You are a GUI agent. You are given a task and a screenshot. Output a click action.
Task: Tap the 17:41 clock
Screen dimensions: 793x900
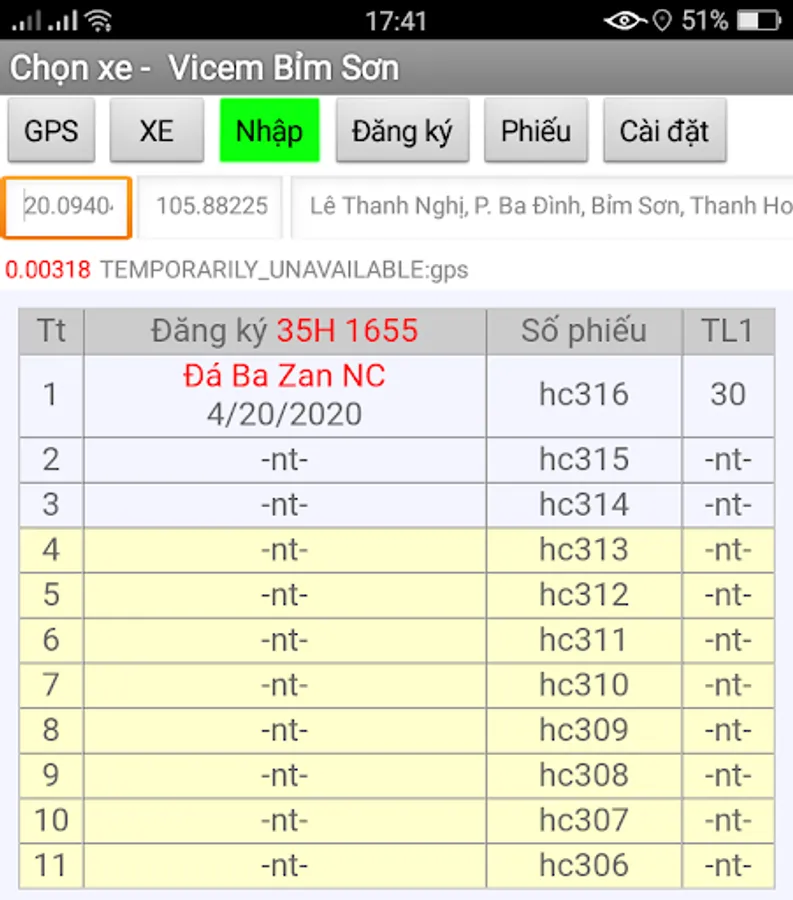pyautogui.click(x=396, y=21)
